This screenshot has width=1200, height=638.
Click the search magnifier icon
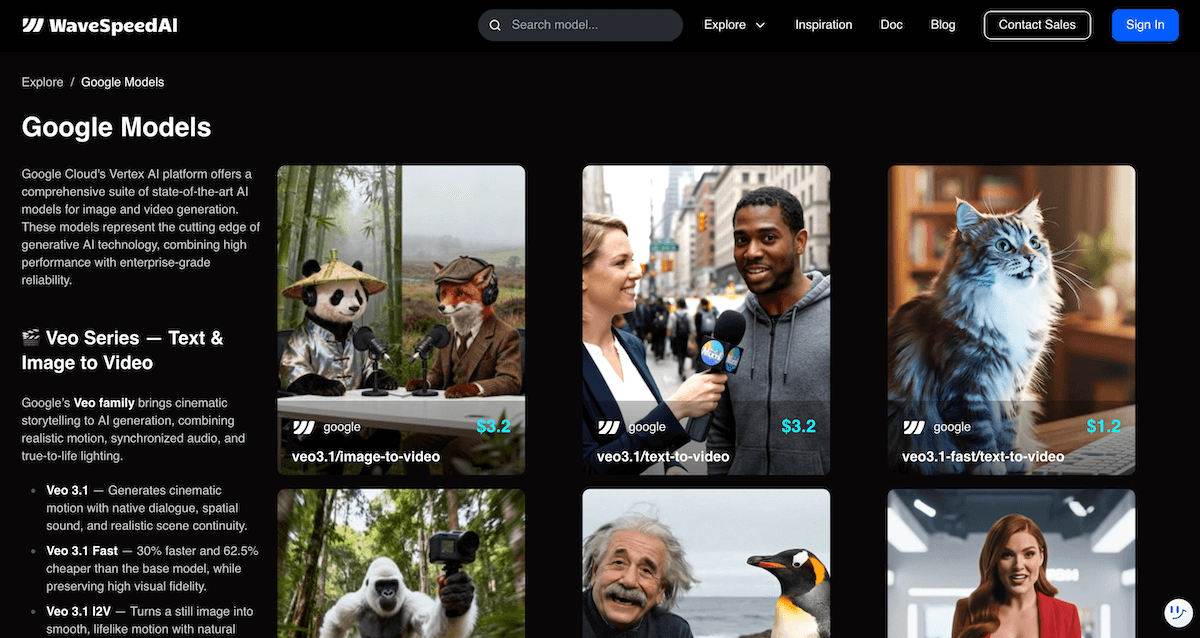pos(496,25)
